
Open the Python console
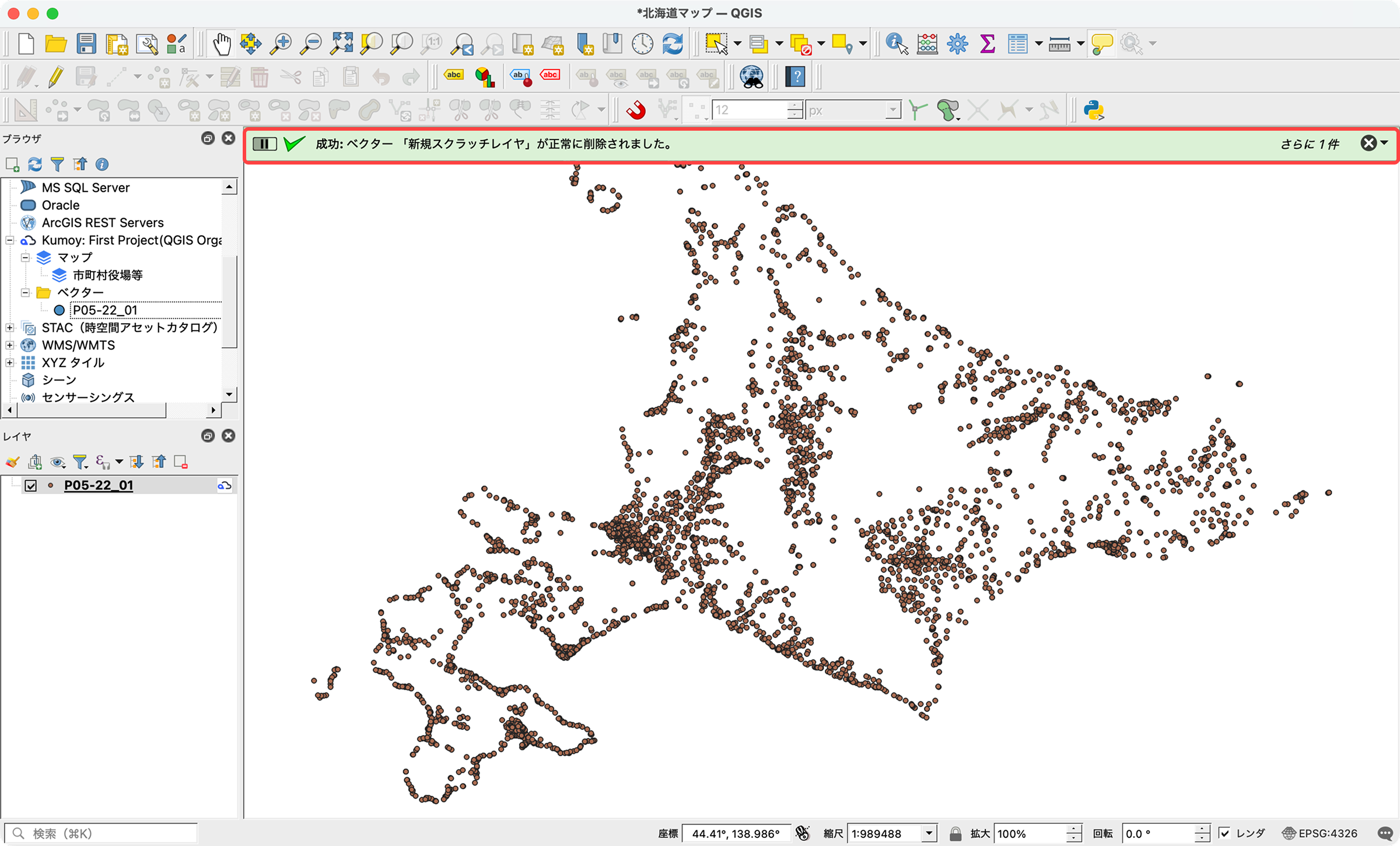click(1094, 110)
